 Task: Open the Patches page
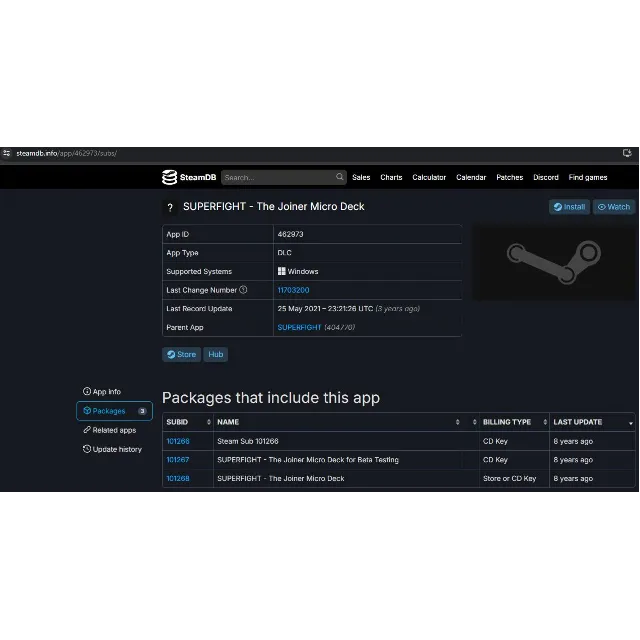tap(509, 178)
